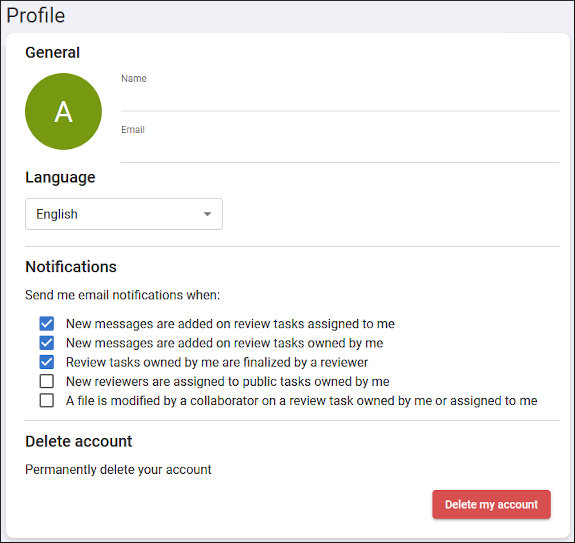Image resolution: width=575 pixels, height=543 pixels.
Task: Uncheck new messages on tasks owned by me
Action: (x=47, y=343)
